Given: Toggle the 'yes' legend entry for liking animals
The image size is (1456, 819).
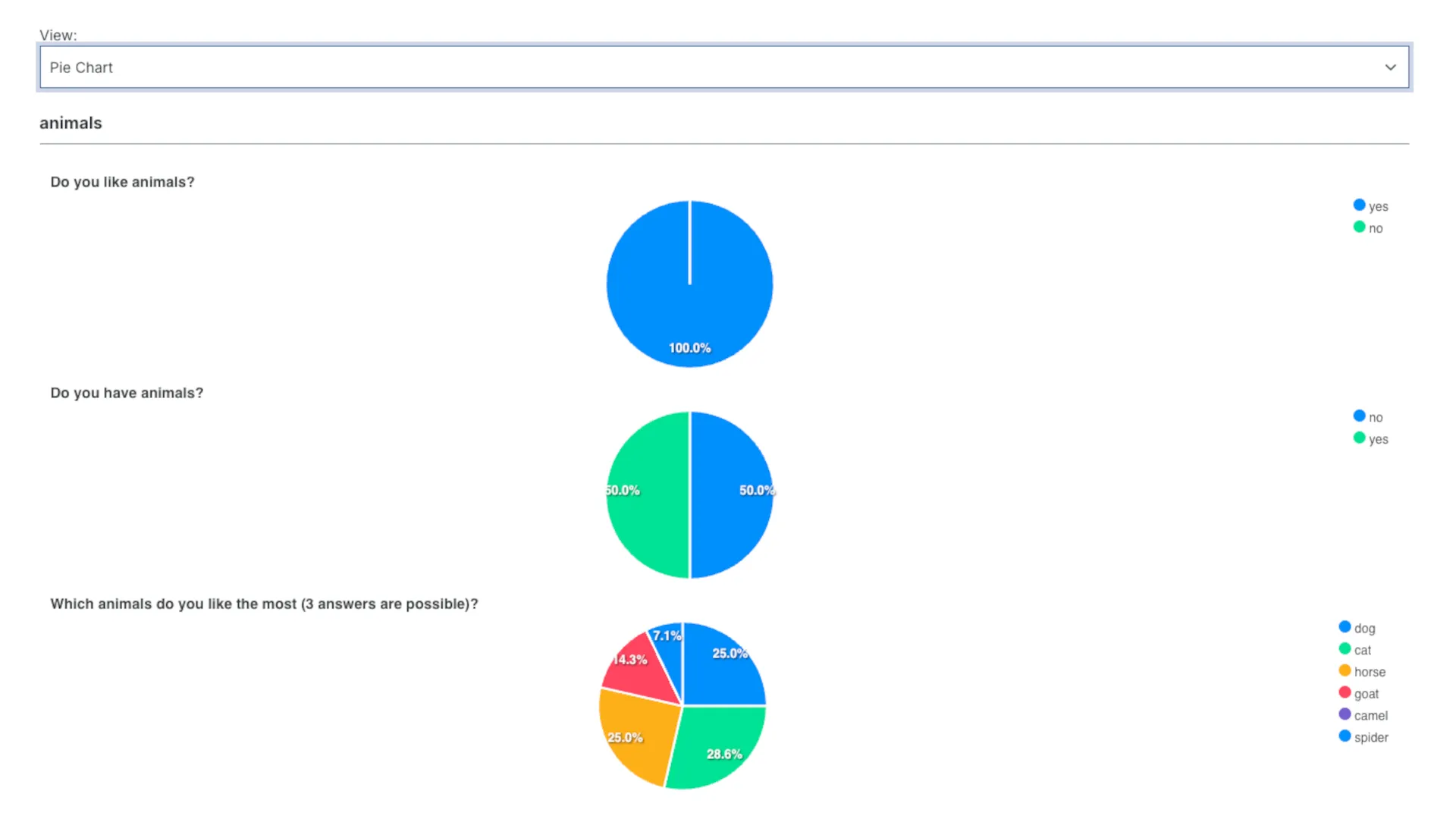Looking at the screenshot, I should click(1378, 206).
